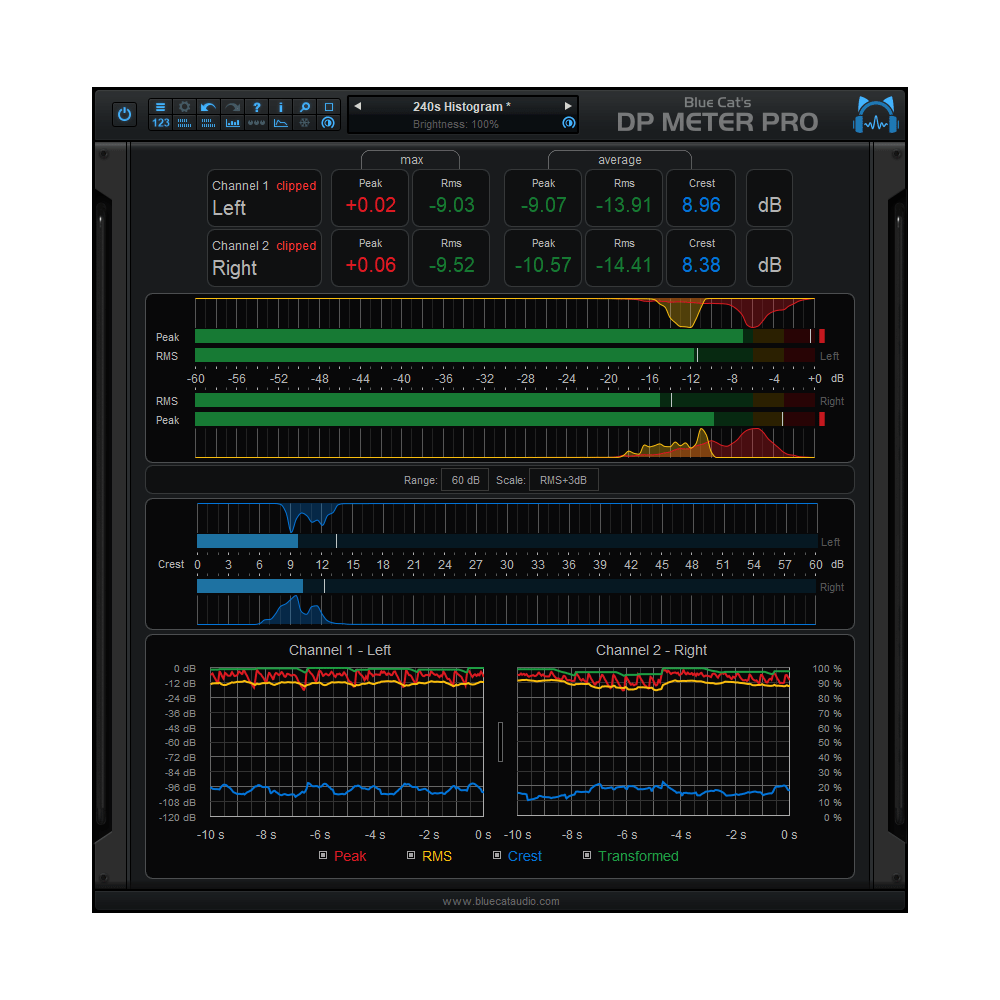
Task: Click the snowflake freeze icon
Action: 304,122
